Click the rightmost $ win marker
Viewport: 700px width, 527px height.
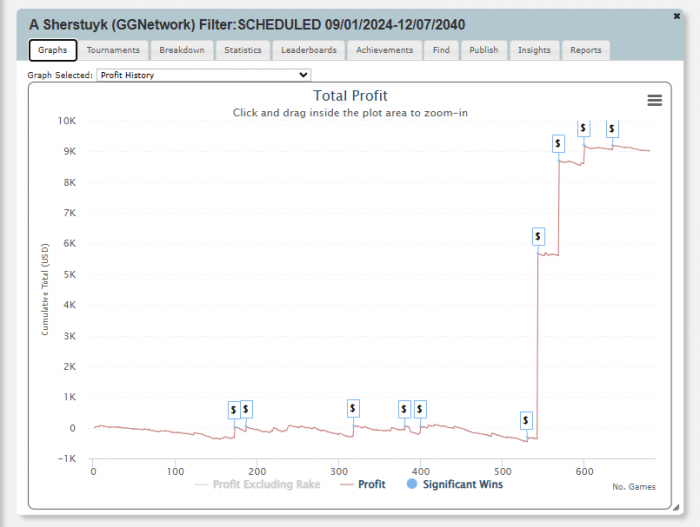(x=612, y=129)
